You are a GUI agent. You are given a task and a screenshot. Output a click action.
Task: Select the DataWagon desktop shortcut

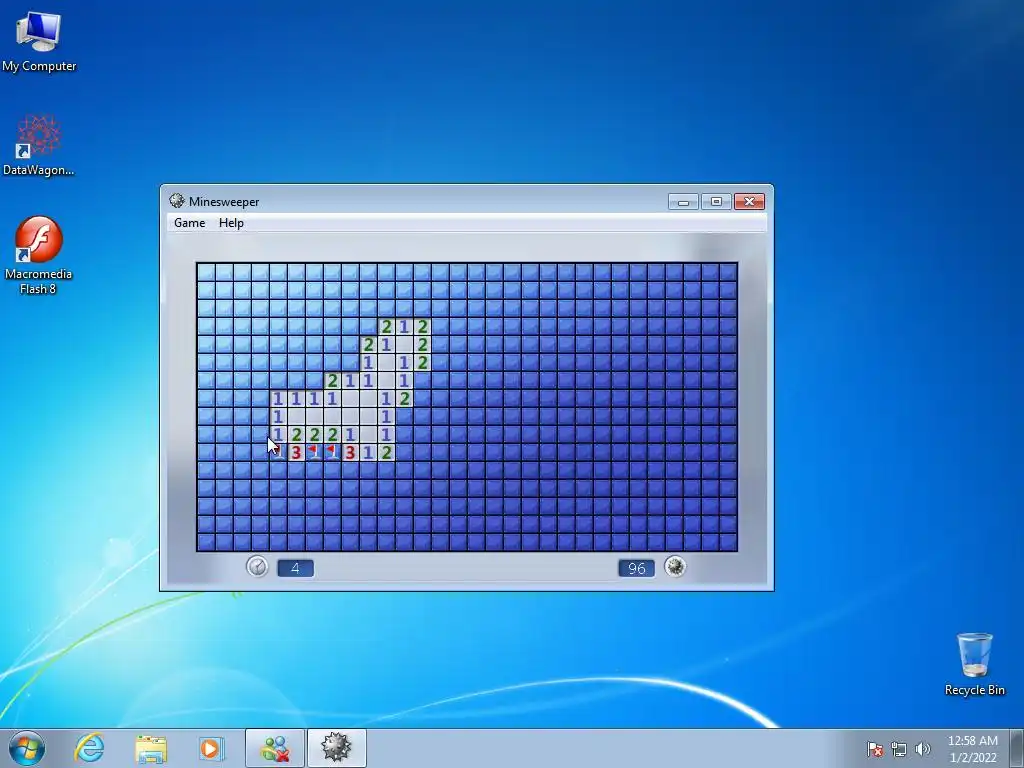coord(39,146)
